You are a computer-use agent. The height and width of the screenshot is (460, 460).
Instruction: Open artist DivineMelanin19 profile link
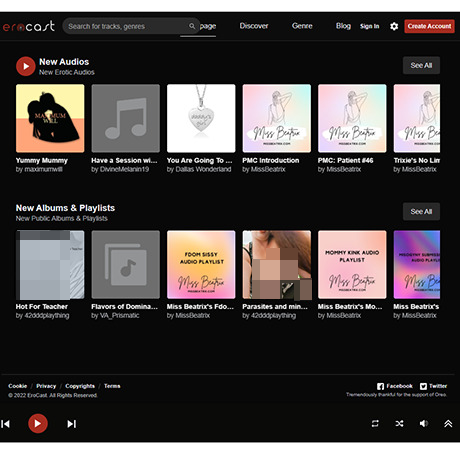pyautogui.click(x=124, y=169)
